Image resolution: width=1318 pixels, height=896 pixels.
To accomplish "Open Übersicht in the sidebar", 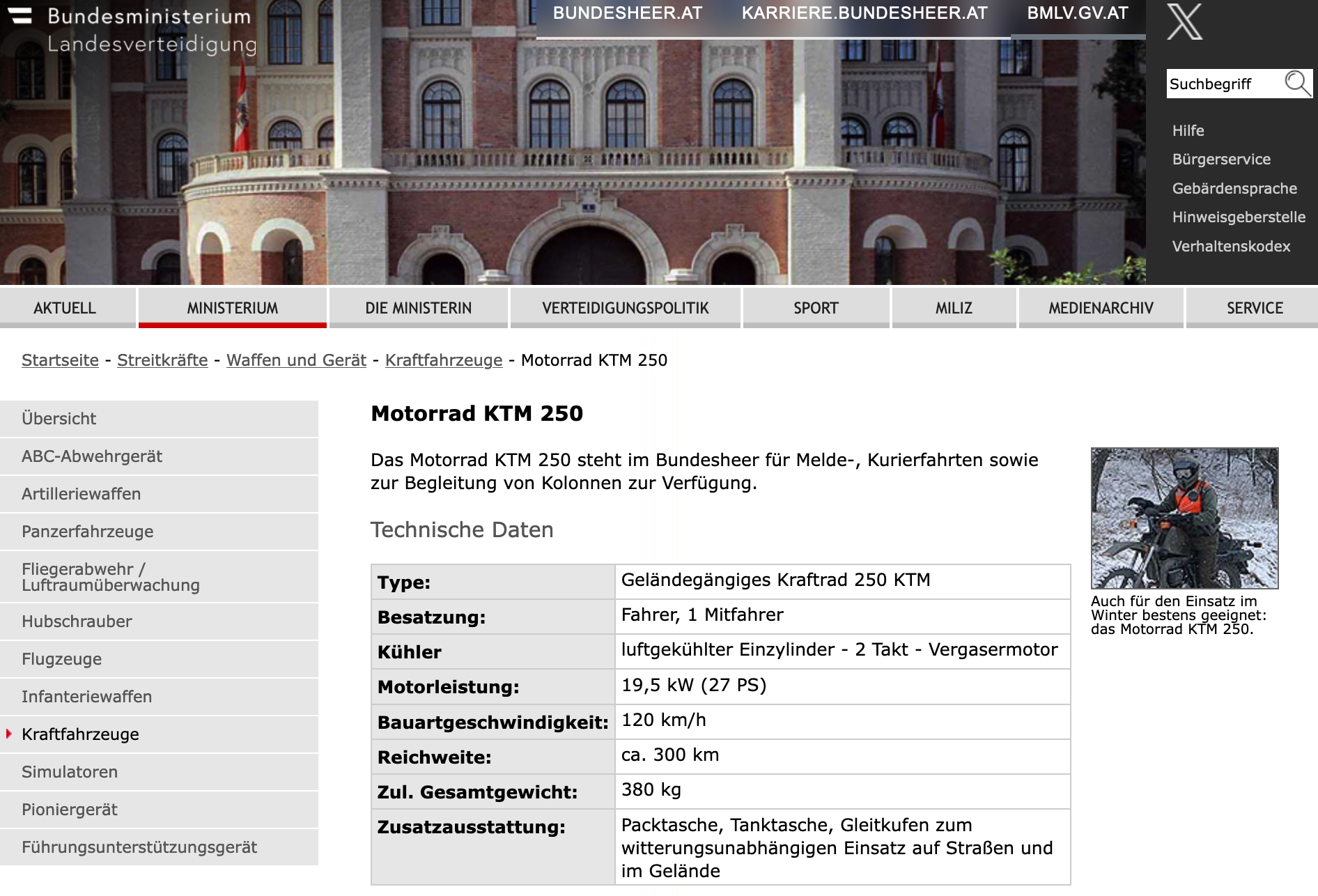I will coord(159,419).
